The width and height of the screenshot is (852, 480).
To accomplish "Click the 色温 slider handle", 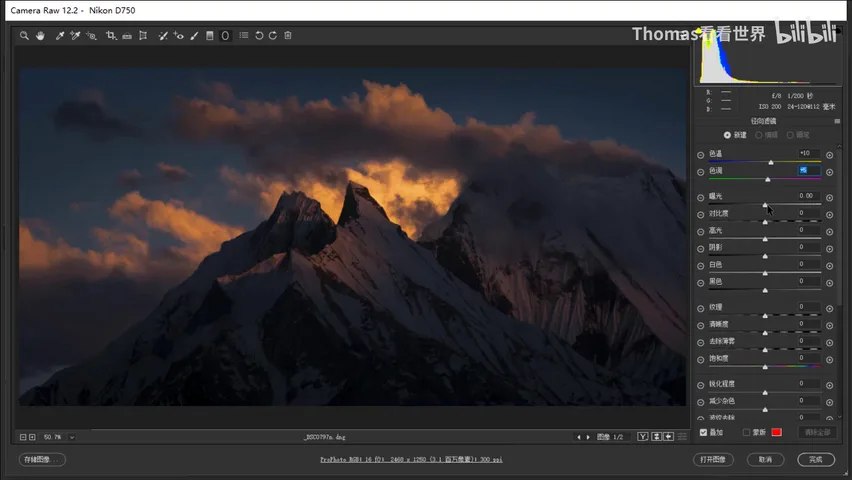I will click(770, 163).
